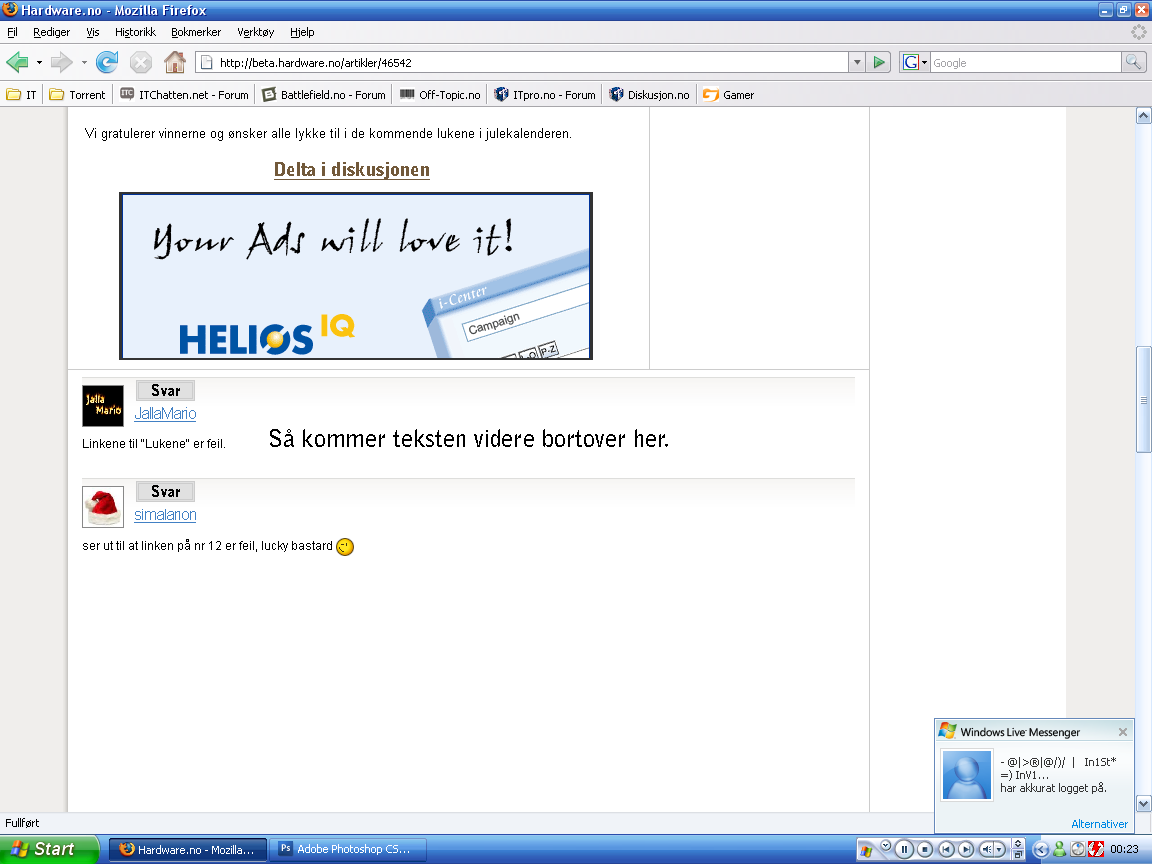Screen dimensions: 1152x864
Task: Open the back history dropdown arrow
Action: tap(39, 62)
